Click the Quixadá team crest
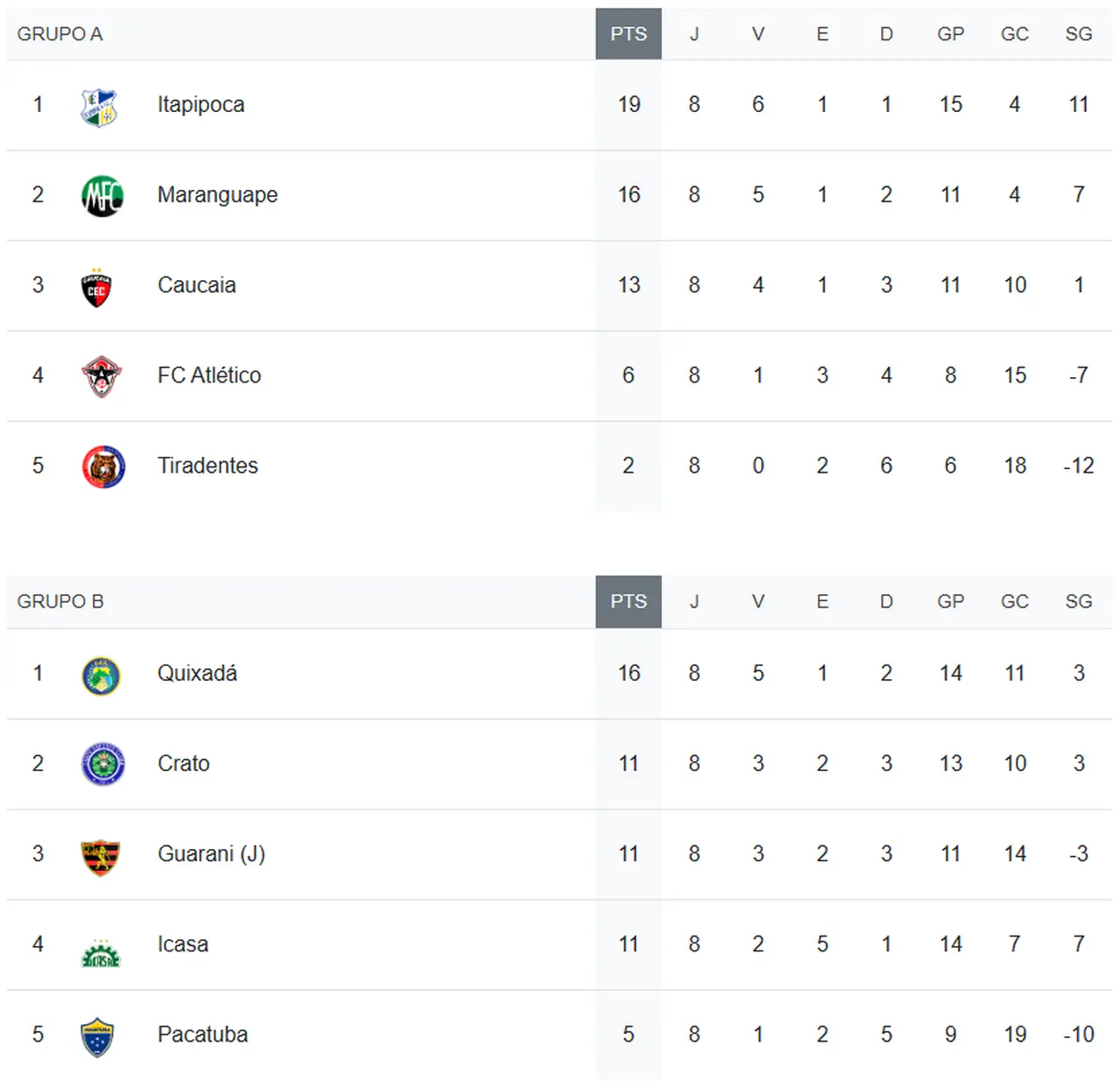Image resolution: width=1120 pixels, height=1081 pixels. coord(101,676)
